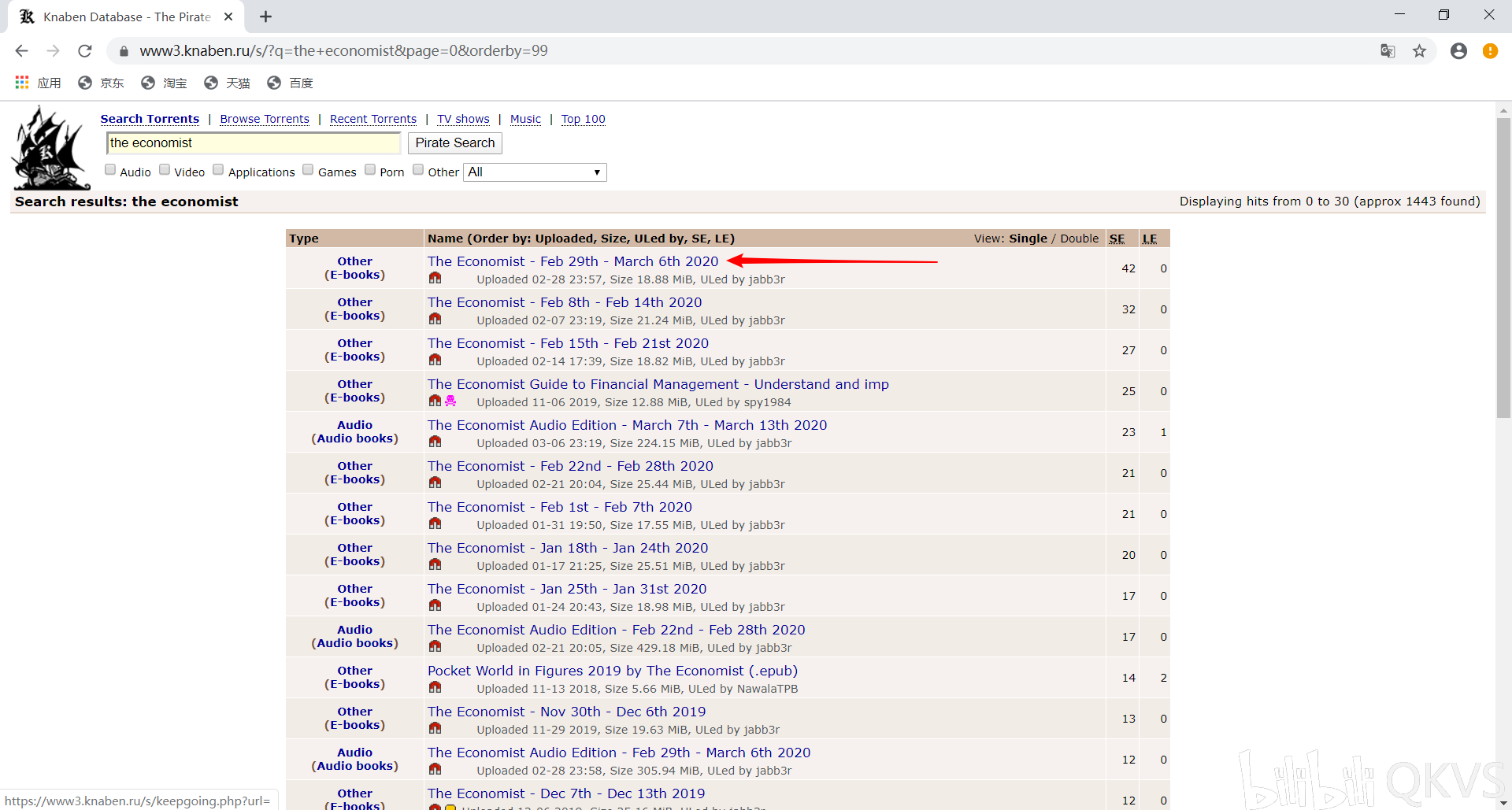Open the Search Torrents tab
1512x810 pixels.
150,119
